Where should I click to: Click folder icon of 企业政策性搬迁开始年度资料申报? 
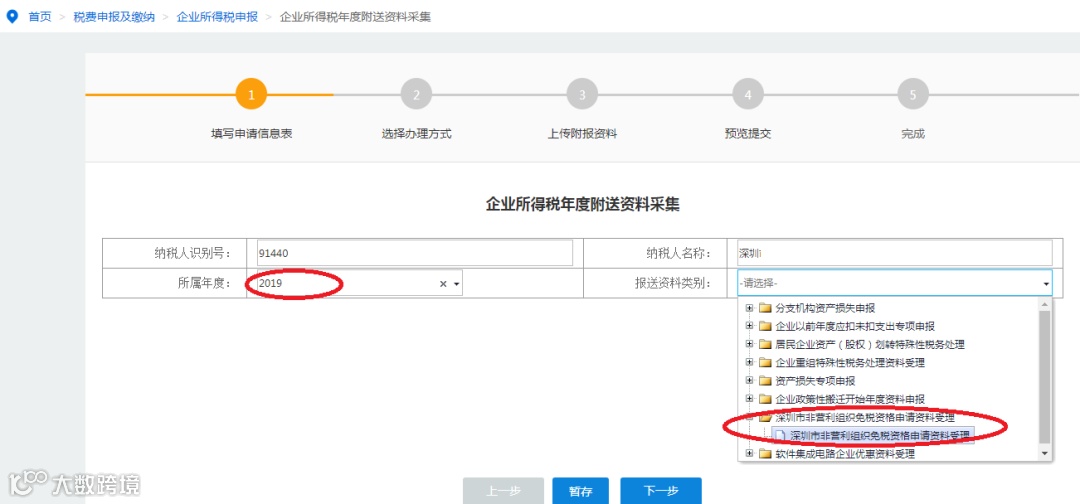click(765, 399)
